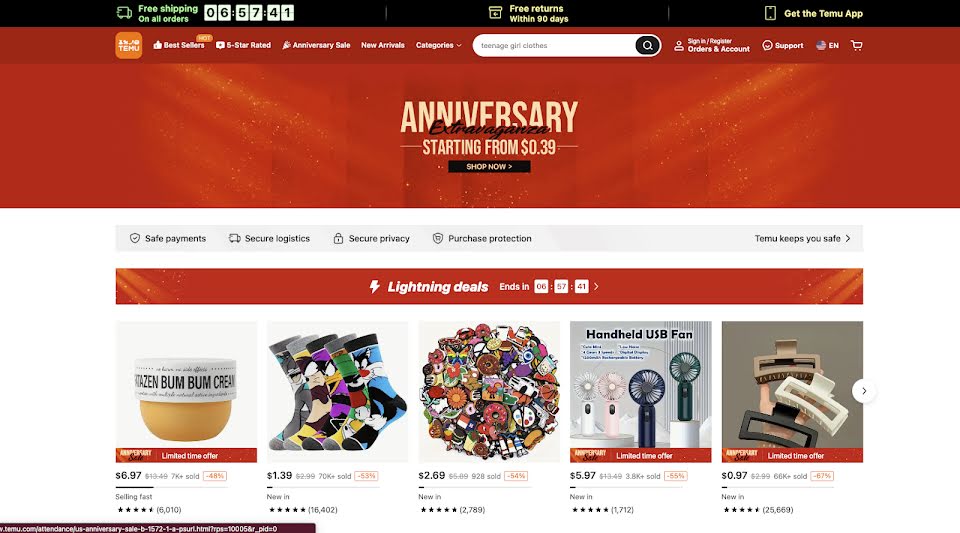Click the Free shipping truck icon
The image size is (960, 533).
coord(124,13)
